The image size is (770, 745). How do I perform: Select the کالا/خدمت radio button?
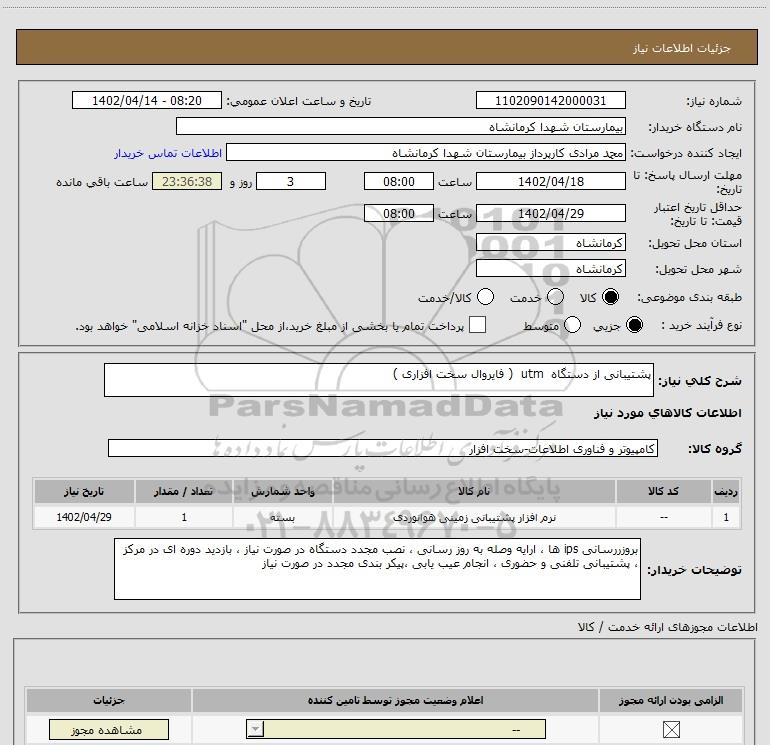pyautogui.click(x=485, y=297)
